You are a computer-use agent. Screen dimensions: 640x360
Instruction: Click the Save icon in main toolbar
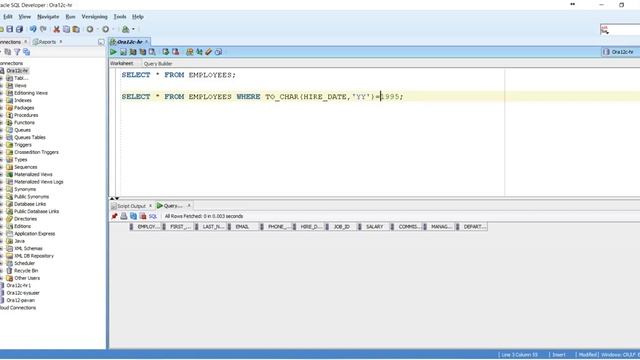[10, 29]
